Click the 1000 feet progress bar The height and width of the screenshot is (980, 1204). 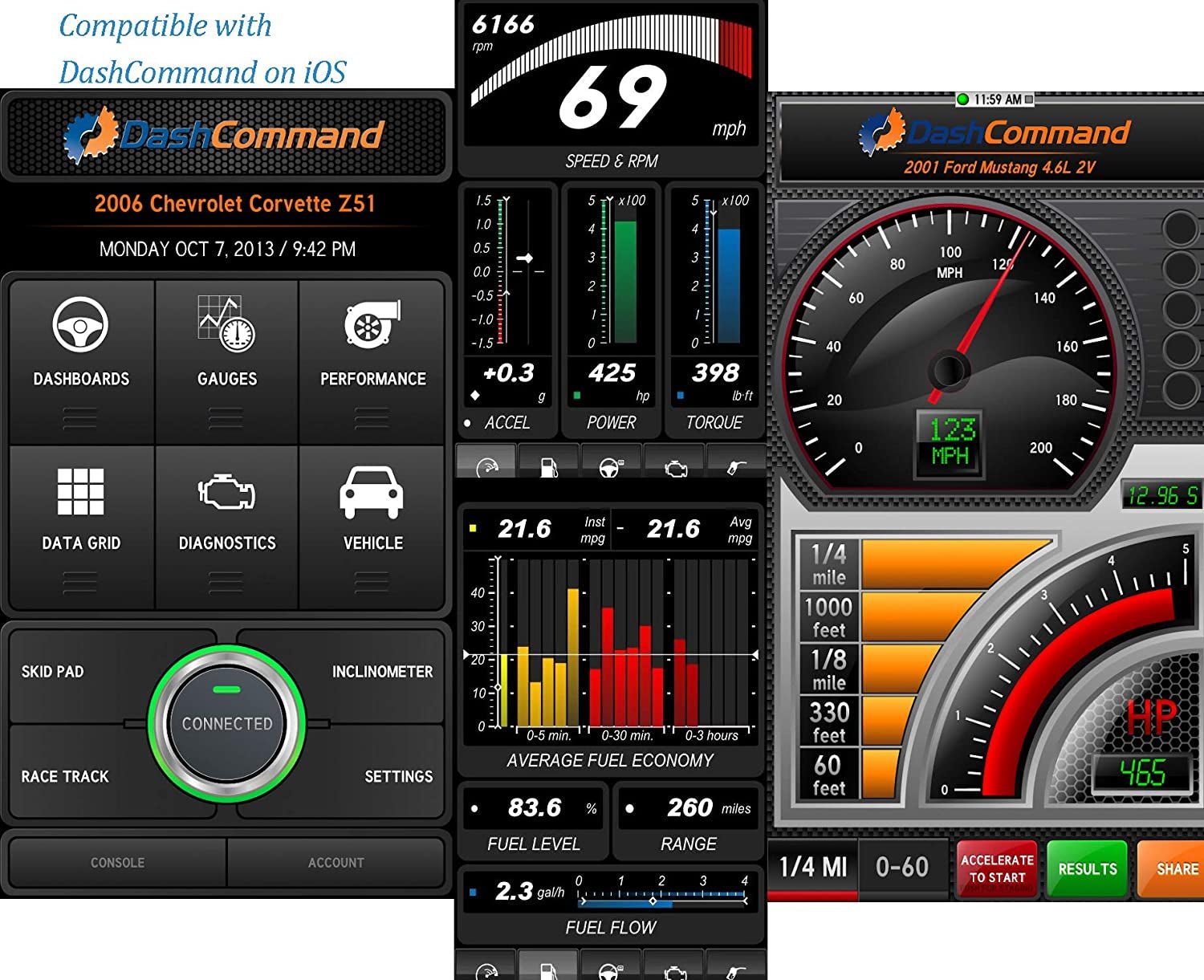point(923,617)
